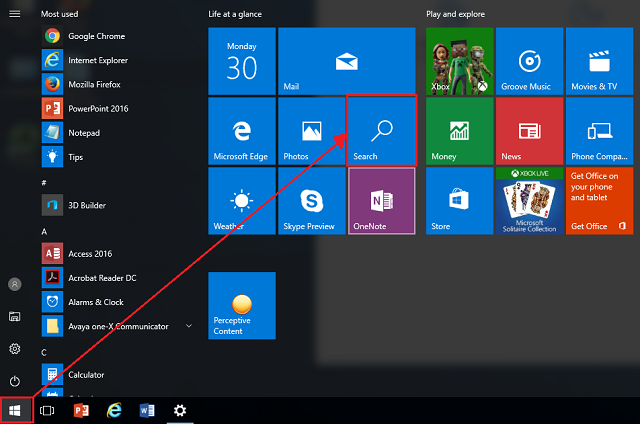Open Settings gear in the Start sidebar
This screenshot has width=640, height=424.
(15, 349)
